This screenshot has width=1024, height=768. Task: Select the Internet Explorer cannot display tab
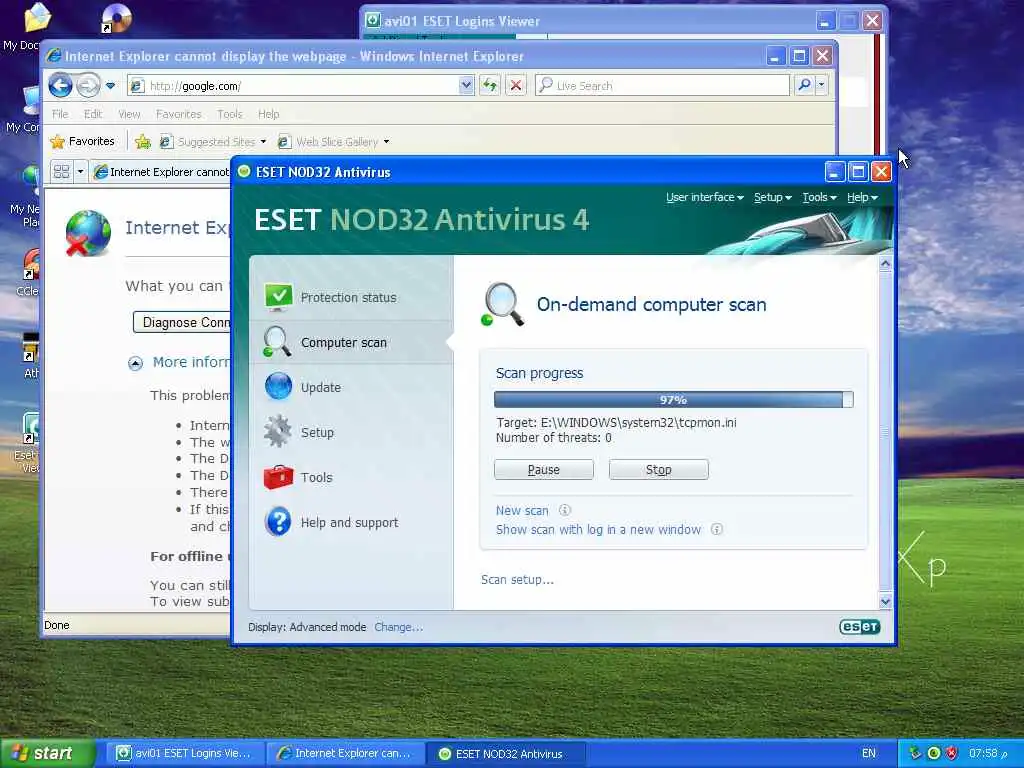coord(161,172)
